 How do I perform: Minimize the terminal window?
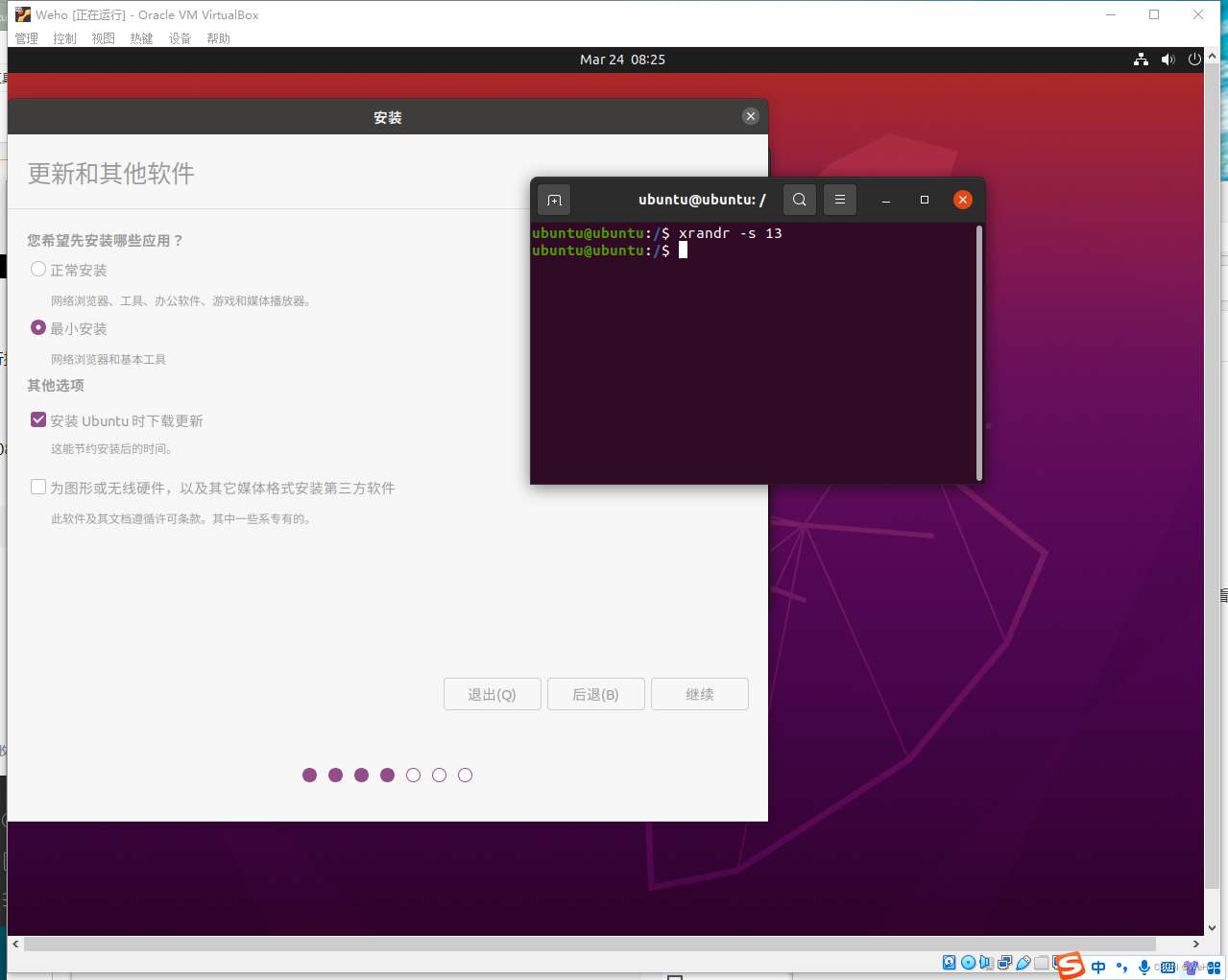[886, 200]
